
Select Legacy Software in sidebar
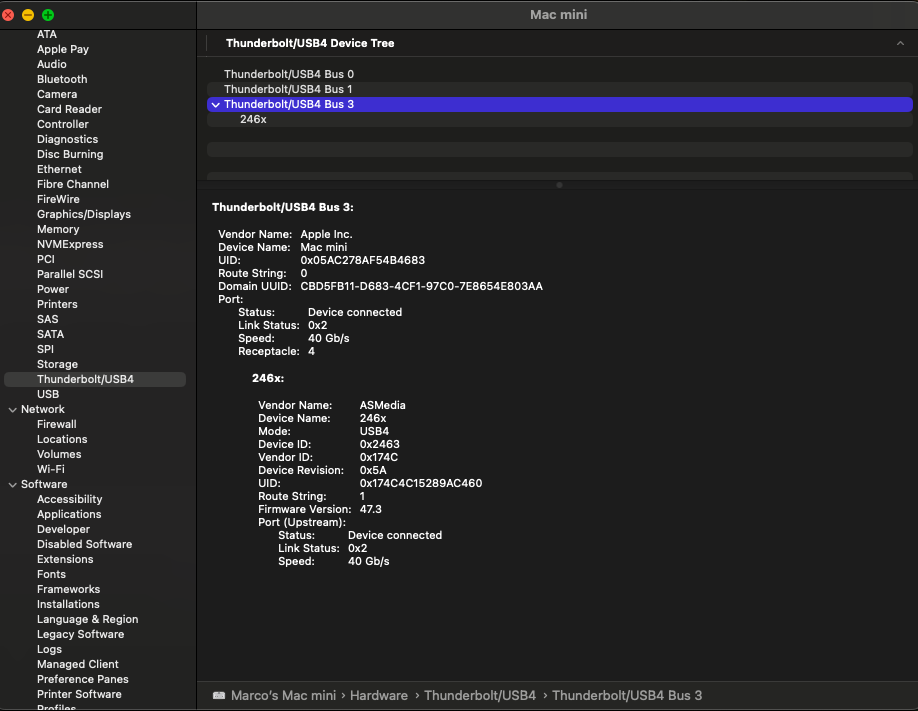80,634
